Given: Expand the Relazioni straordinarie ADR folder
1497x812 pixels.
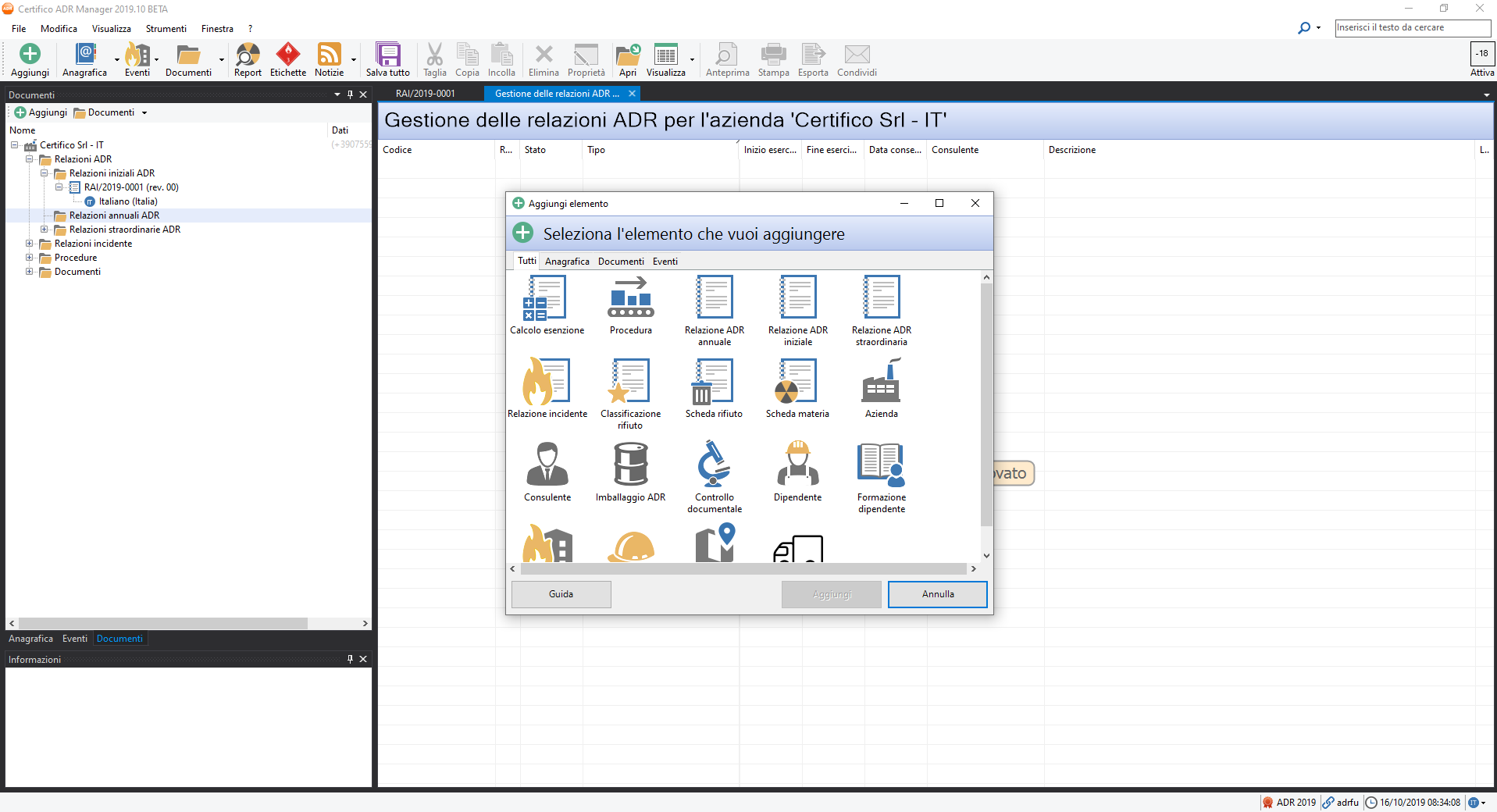Looking at the screenshot, I should 45,230.
